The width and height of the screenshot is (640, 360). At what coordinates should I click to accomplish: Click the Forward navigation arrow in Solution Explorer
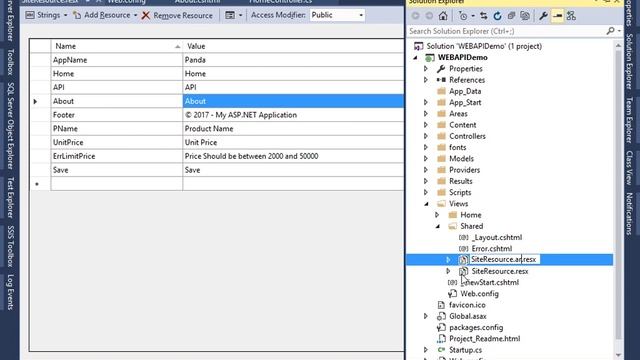[429, 16]
